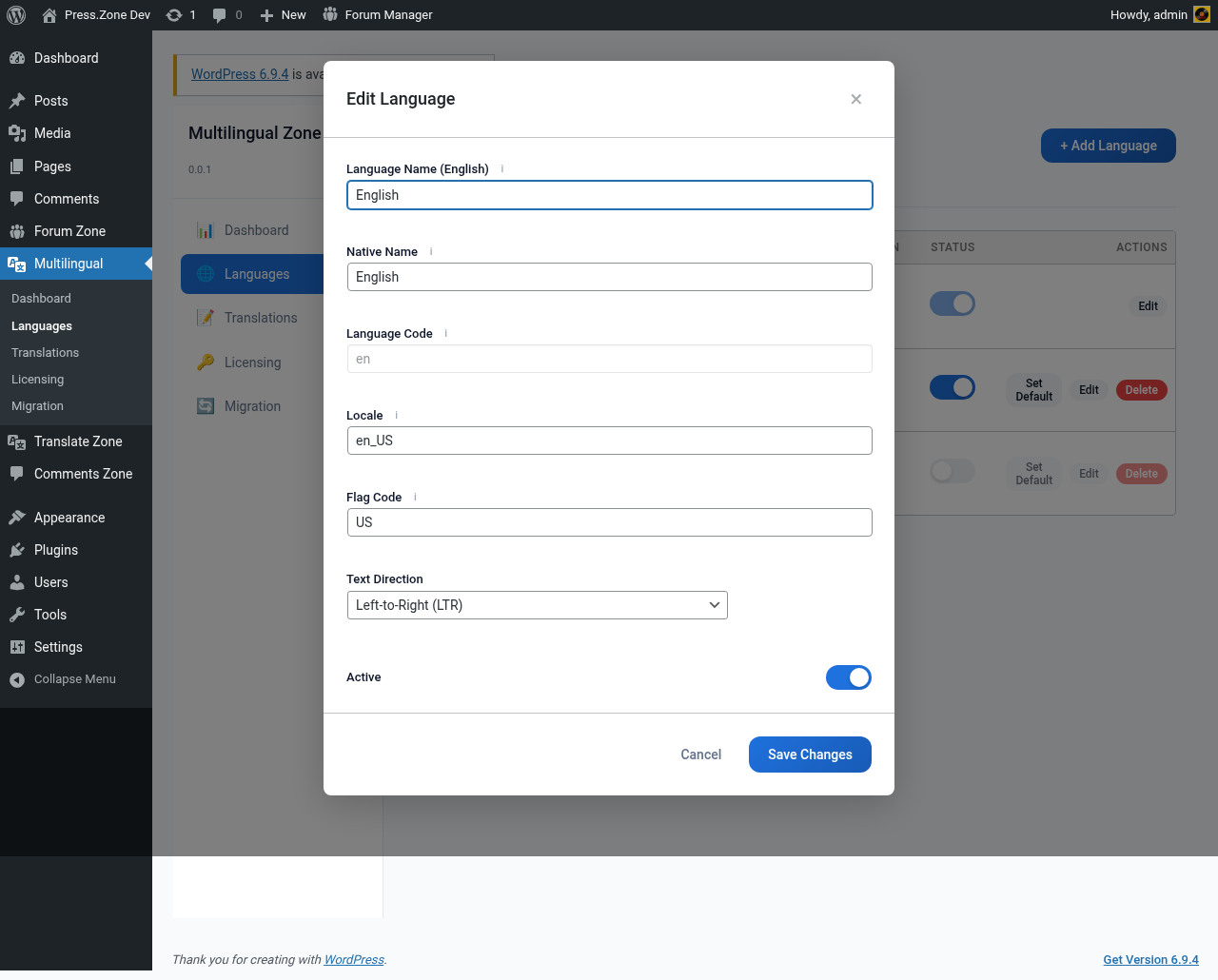The height and width of the screenshot is (980, 1218).
Task: Click the Posts pin icon
Action: pos(17,101)
